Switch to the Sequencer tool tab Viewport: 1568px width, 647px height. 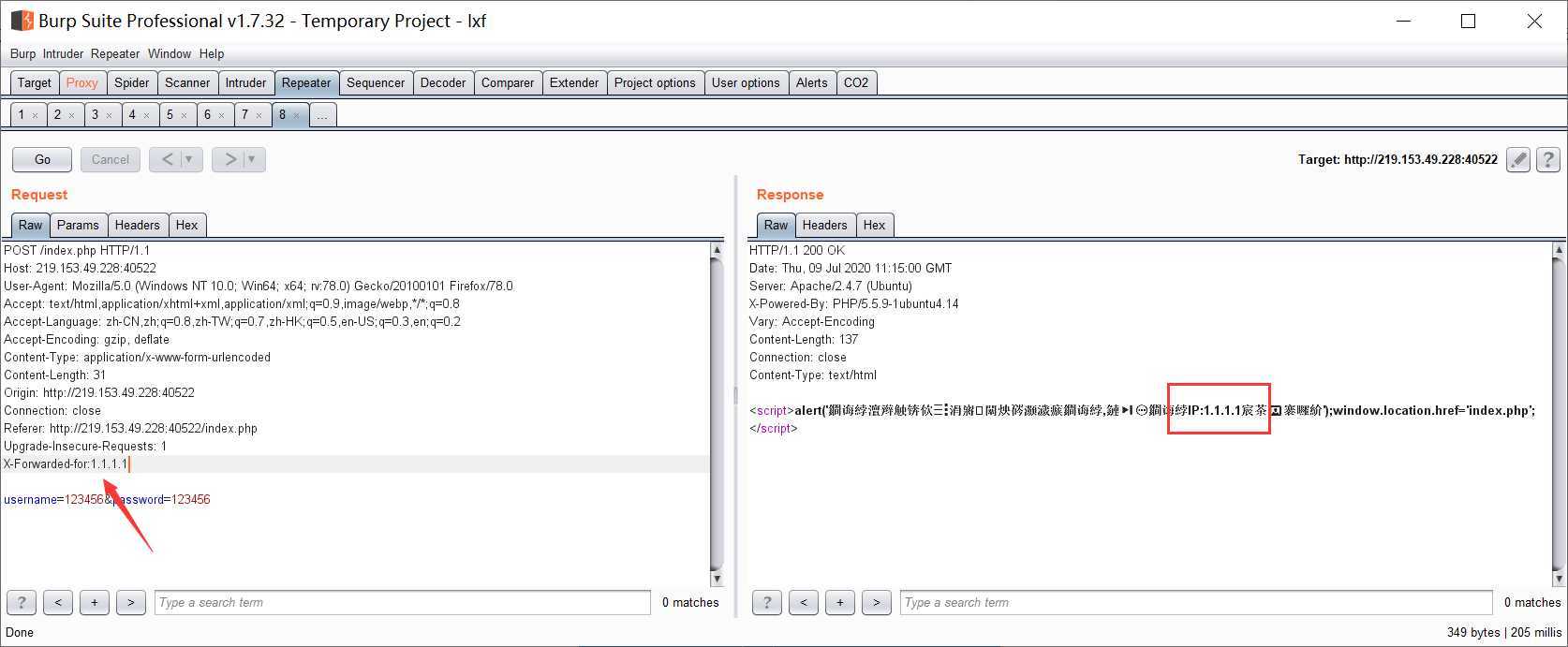click(376, 82)
